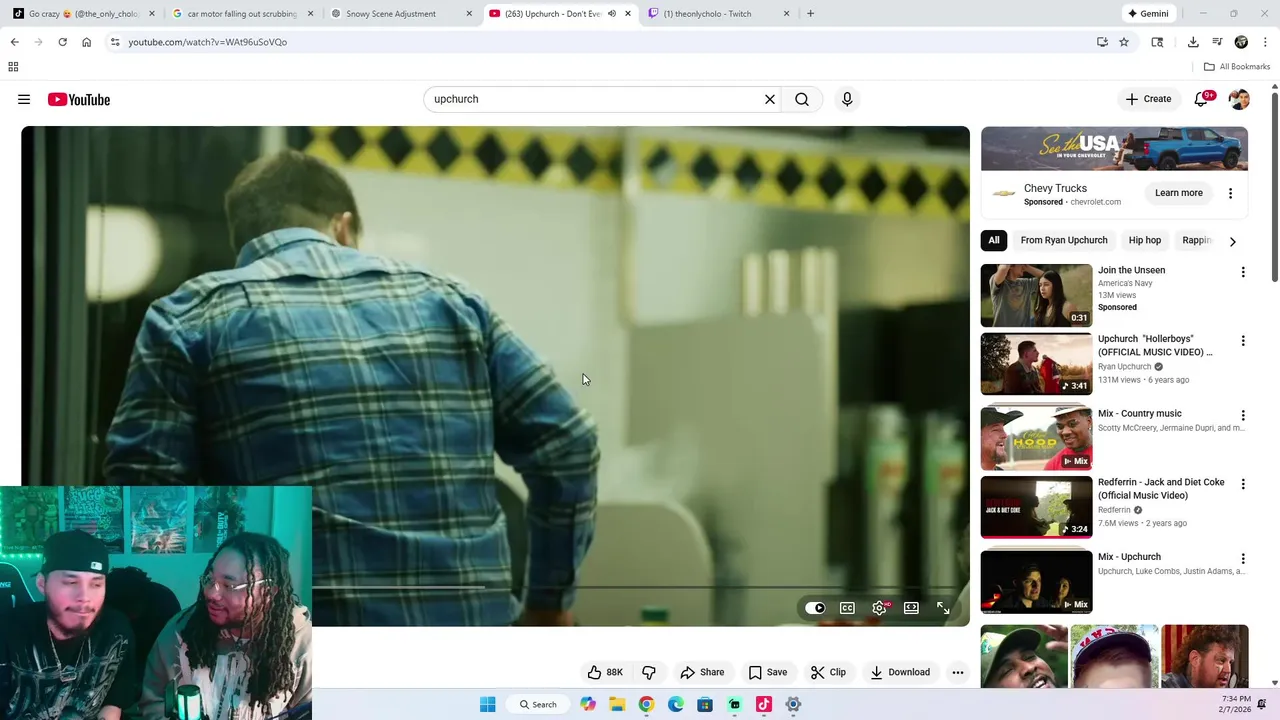Like the video with thumbs up
This screenshot has height=720, width=1280.
[x=605, y=672]
